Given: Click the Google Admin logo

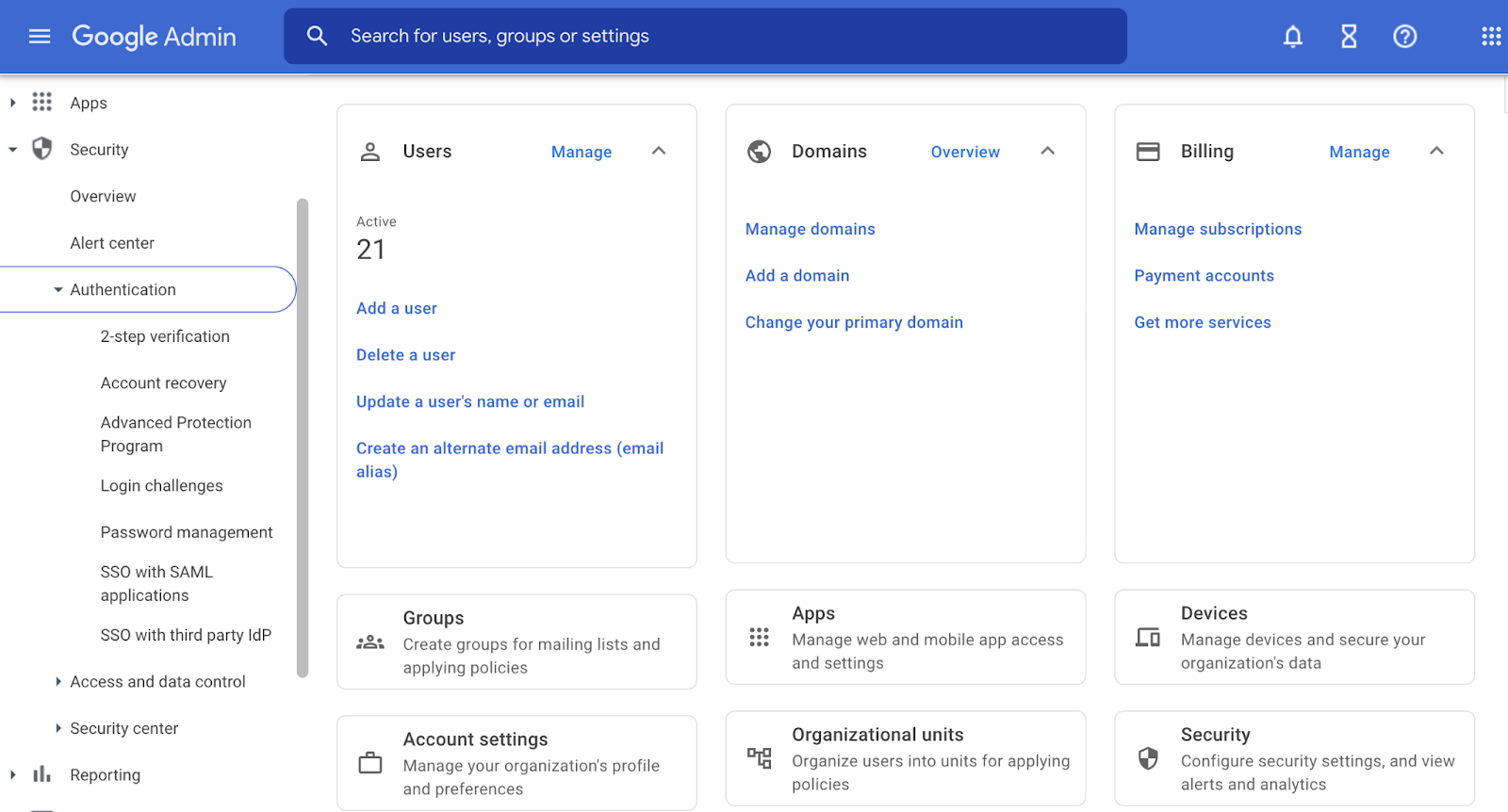Looking at the screenshot, I should click(155, 37).
